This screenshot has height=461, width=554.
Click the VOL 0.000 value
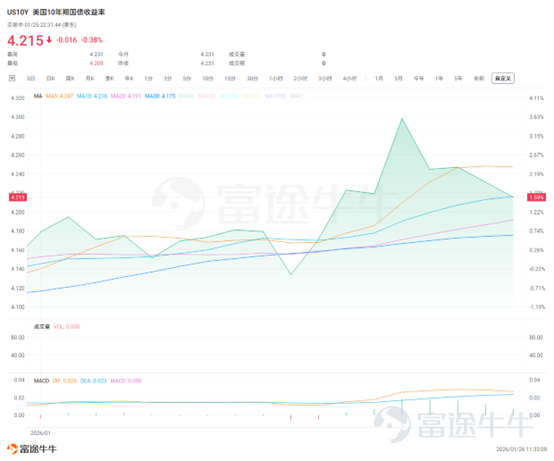coord(67,327)
